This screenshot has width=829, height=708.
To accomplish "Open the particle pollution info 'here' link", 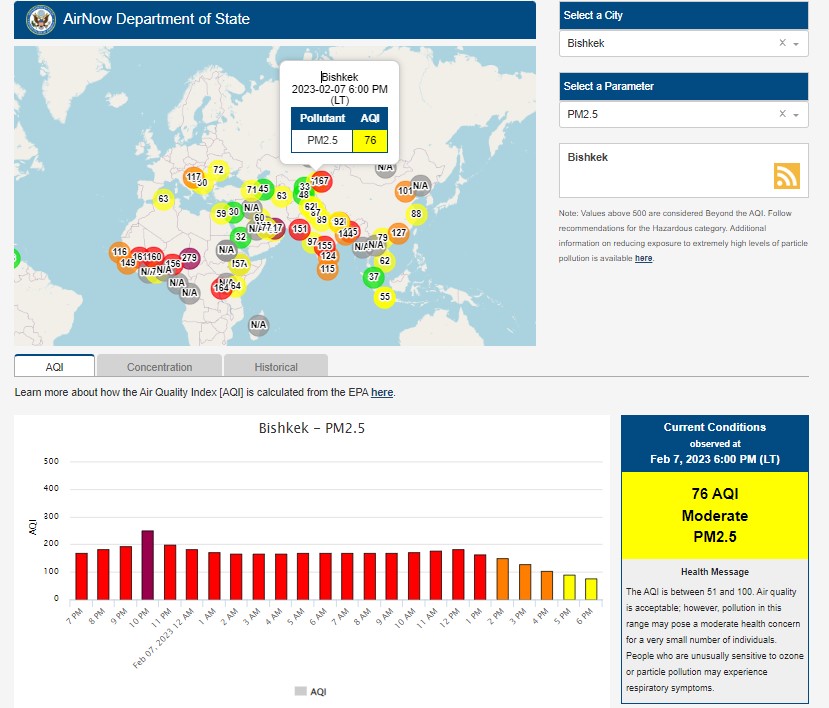I will click(643, 258).
